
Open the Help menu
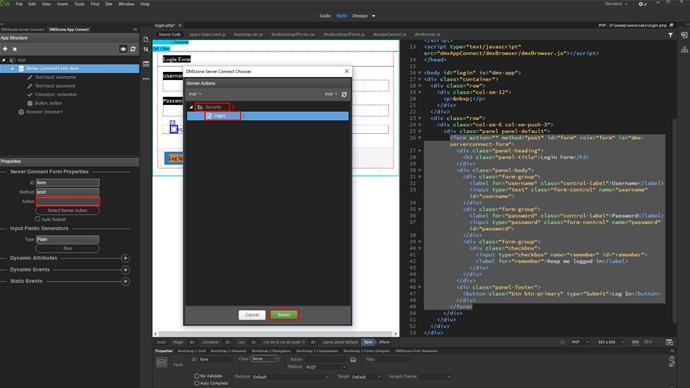click(145, 4)
